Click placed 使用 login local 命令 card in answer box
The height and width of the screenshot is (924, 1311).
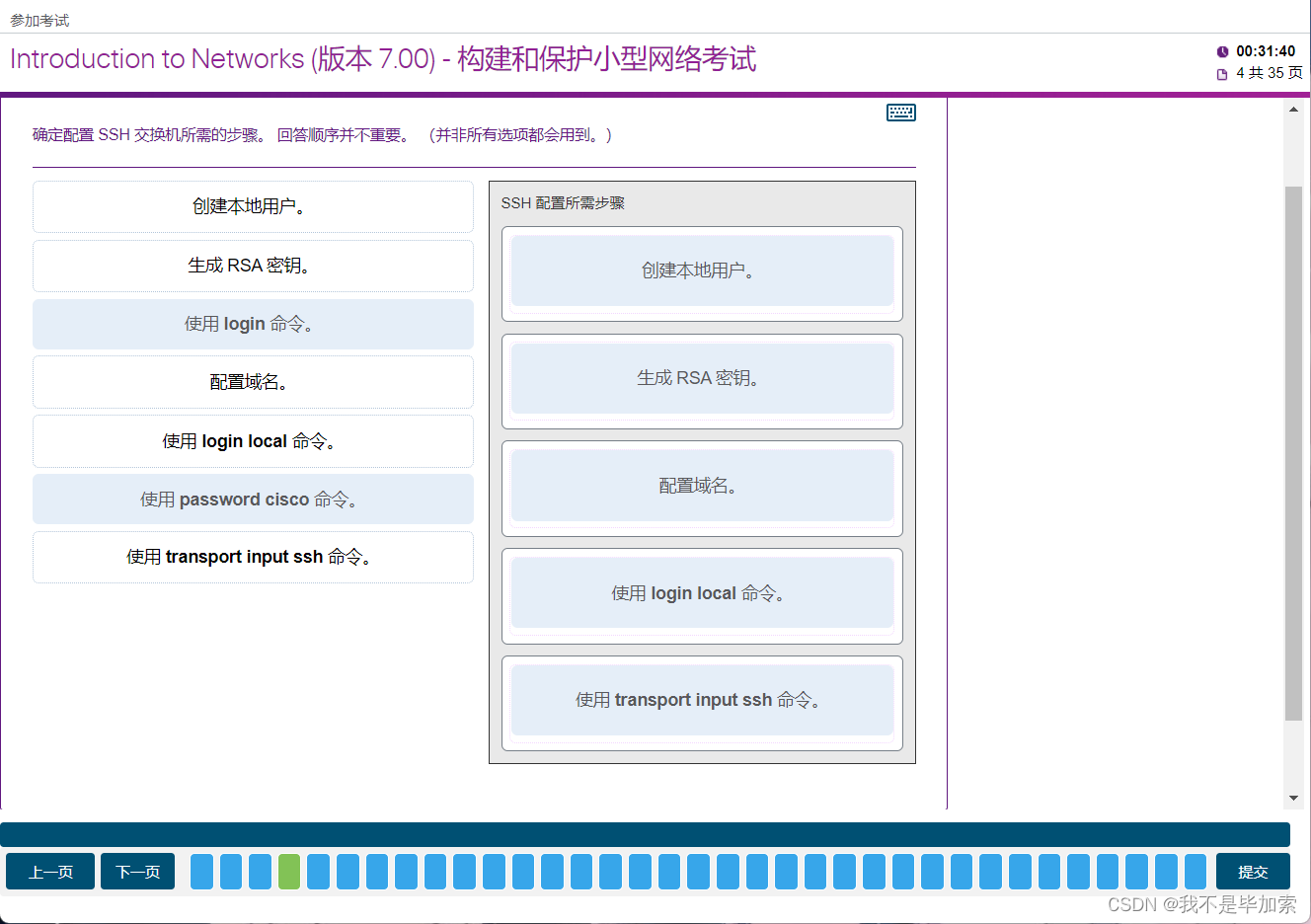pyautogui.click(x=702, y=593)
